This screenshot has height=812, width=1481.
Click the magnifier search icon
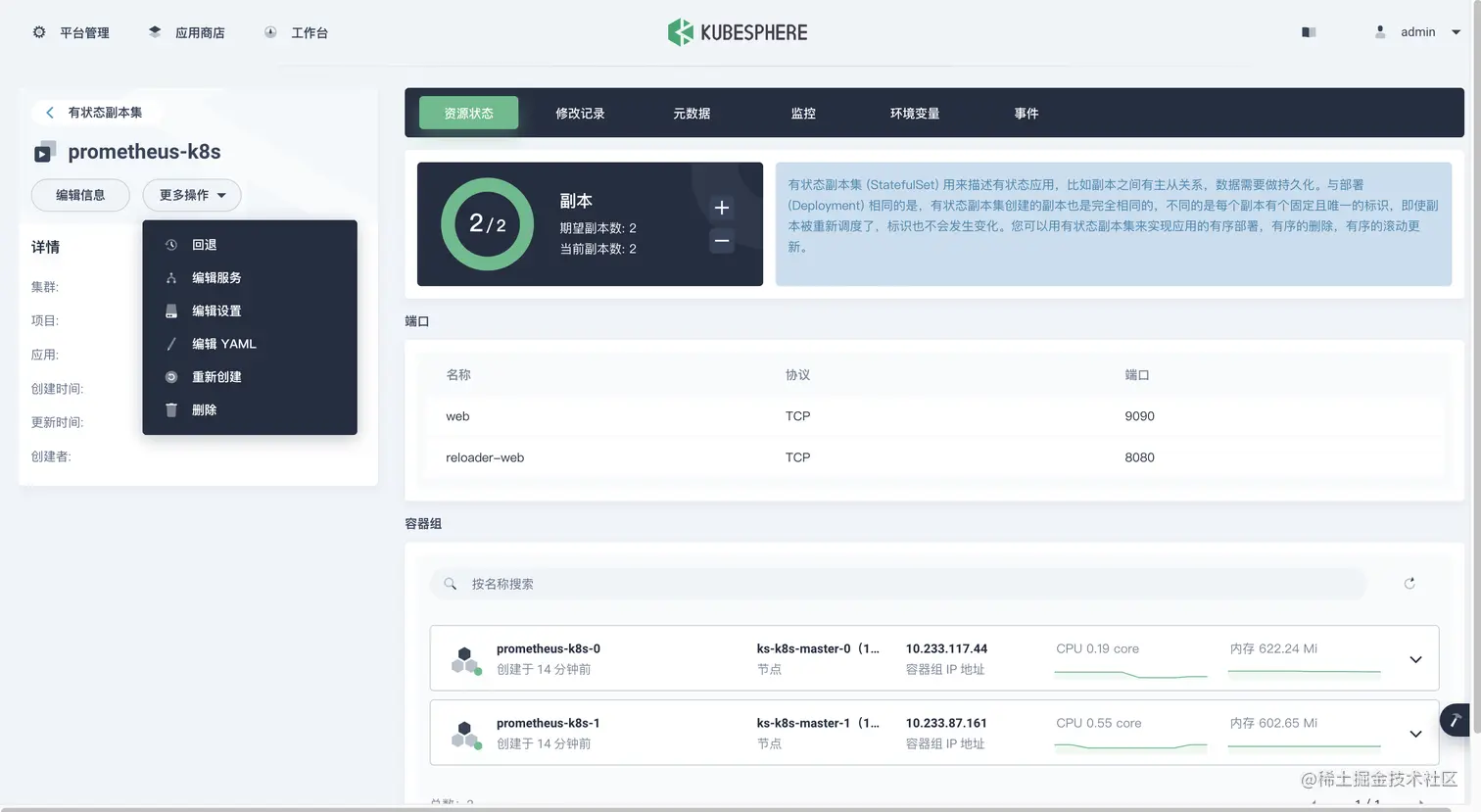coord(451,584)
